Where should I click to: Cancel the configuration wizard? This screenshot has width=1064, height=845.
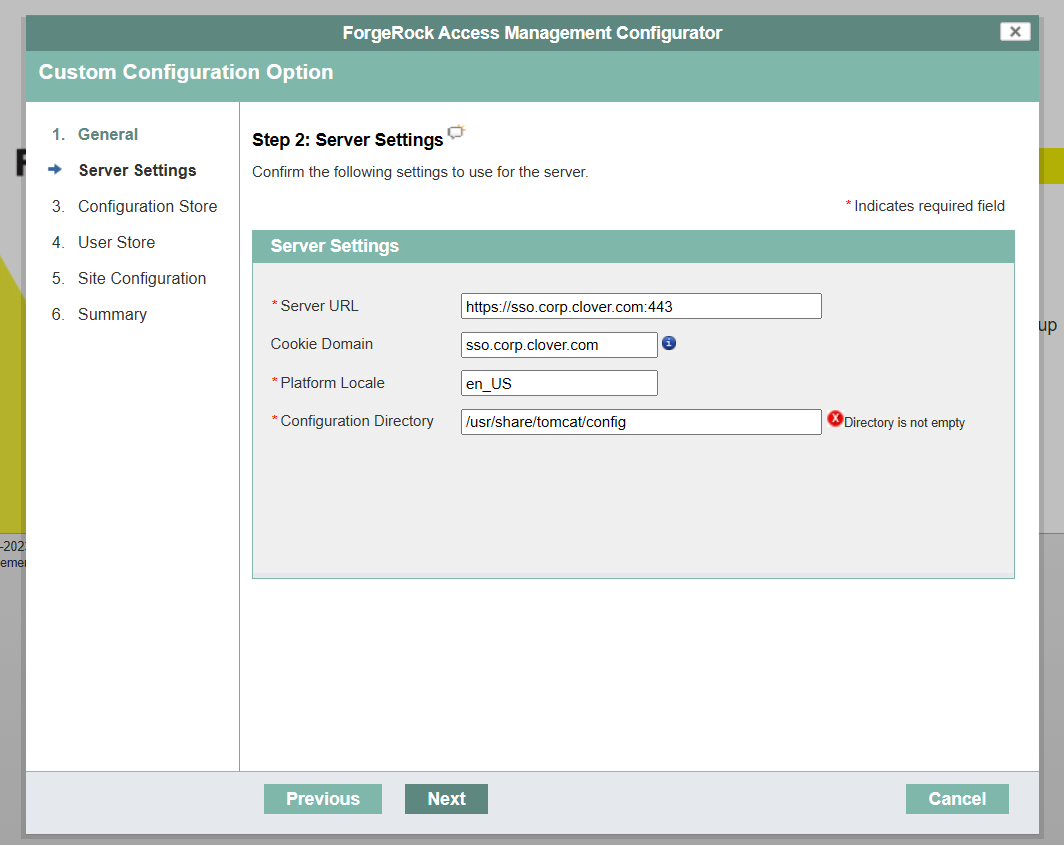(x=957, y=799)
